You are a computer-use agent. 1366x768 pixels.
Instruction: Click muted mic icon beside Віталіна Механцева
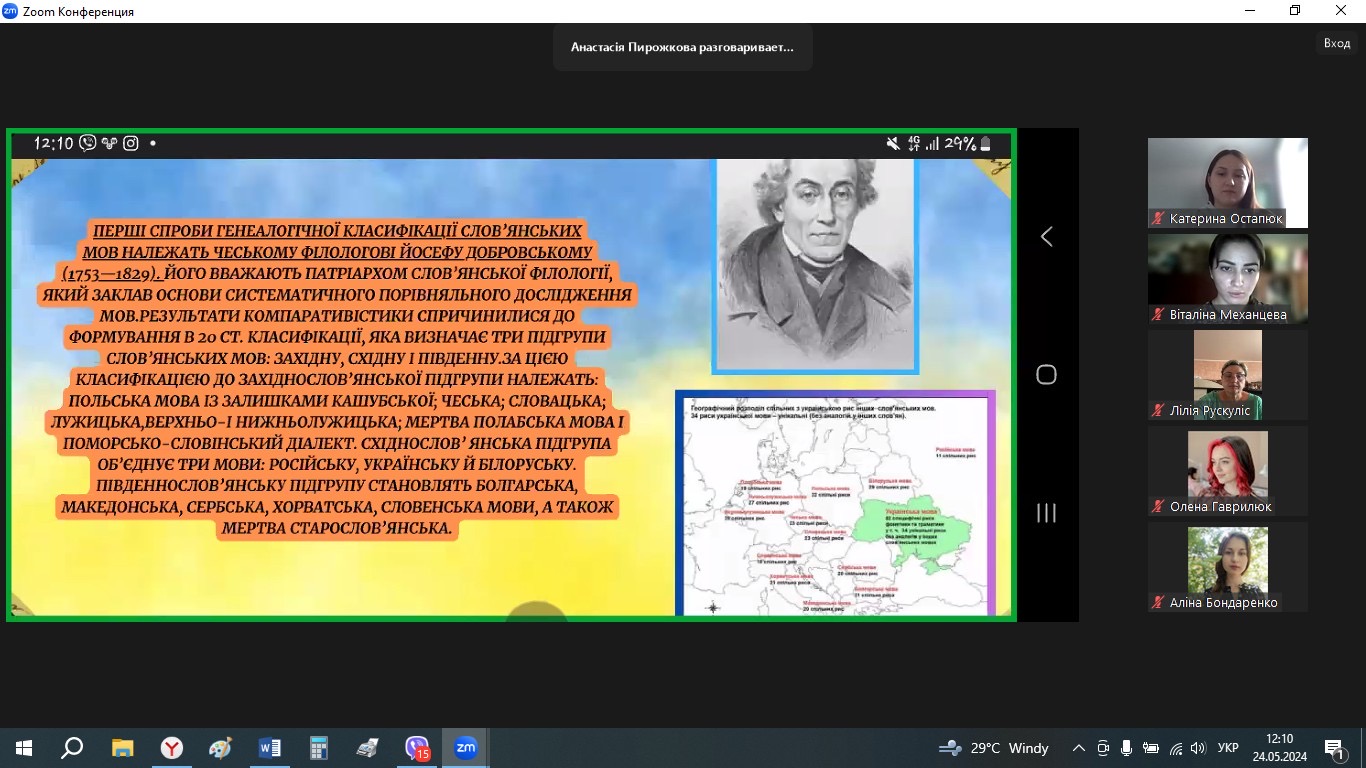click(x=1159, y=315)
